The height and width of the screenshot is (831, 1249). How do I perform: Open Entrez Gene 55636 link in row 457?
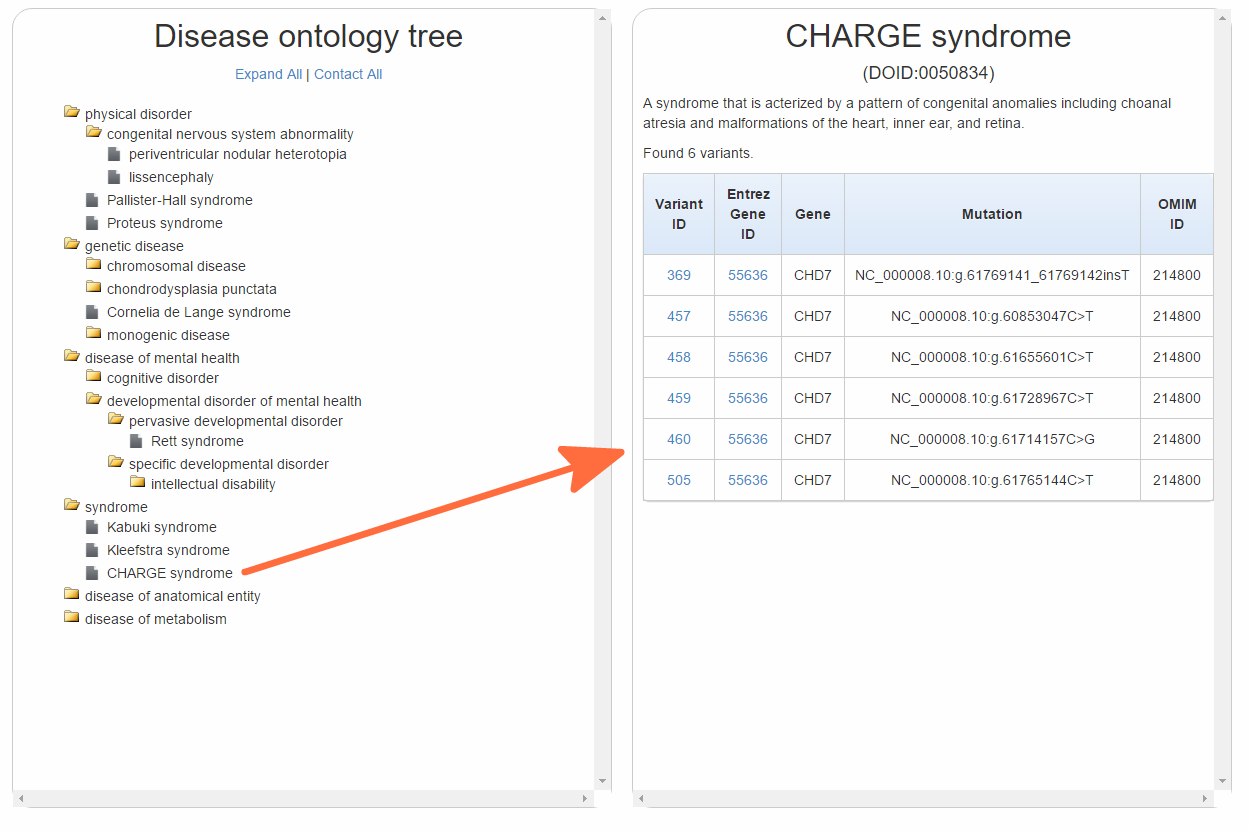coord(748,316)
